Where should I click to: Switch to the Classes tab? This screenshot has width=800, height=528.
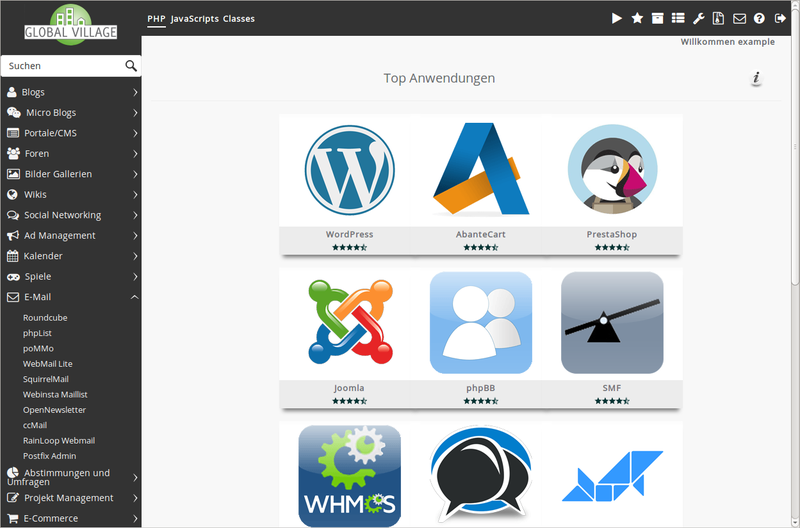point(238,19)
